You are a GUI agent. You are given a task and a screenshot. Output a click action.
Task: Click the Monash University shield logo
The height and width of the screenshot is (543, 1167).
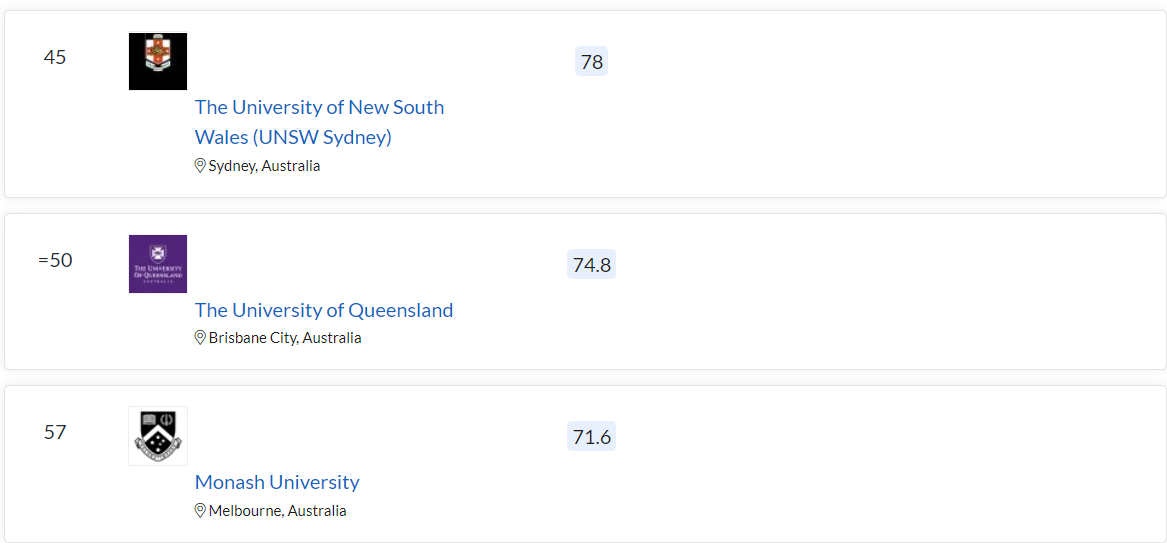[158, 436]
